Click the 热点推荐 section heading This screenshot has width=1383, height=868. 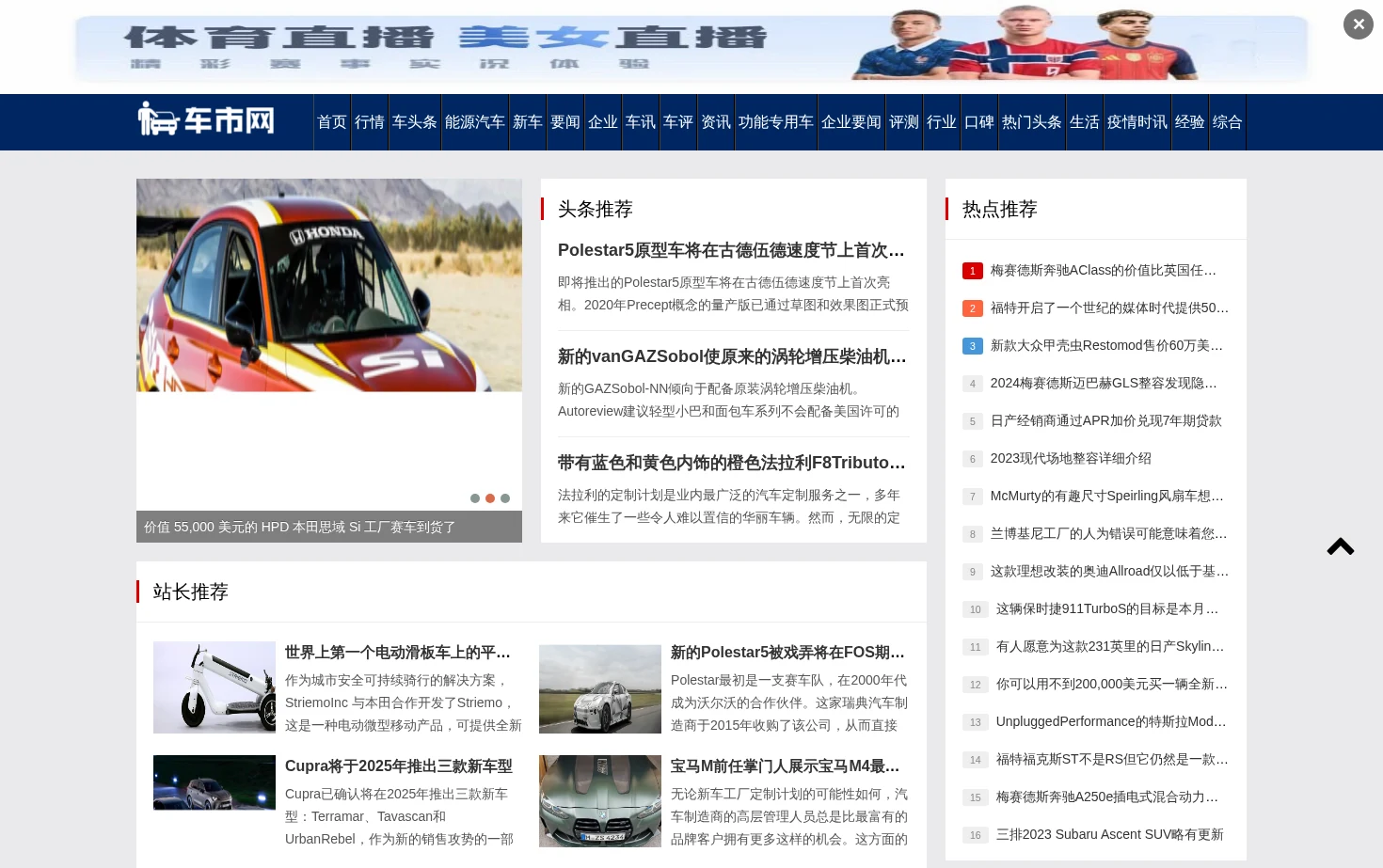(1000, 209)
